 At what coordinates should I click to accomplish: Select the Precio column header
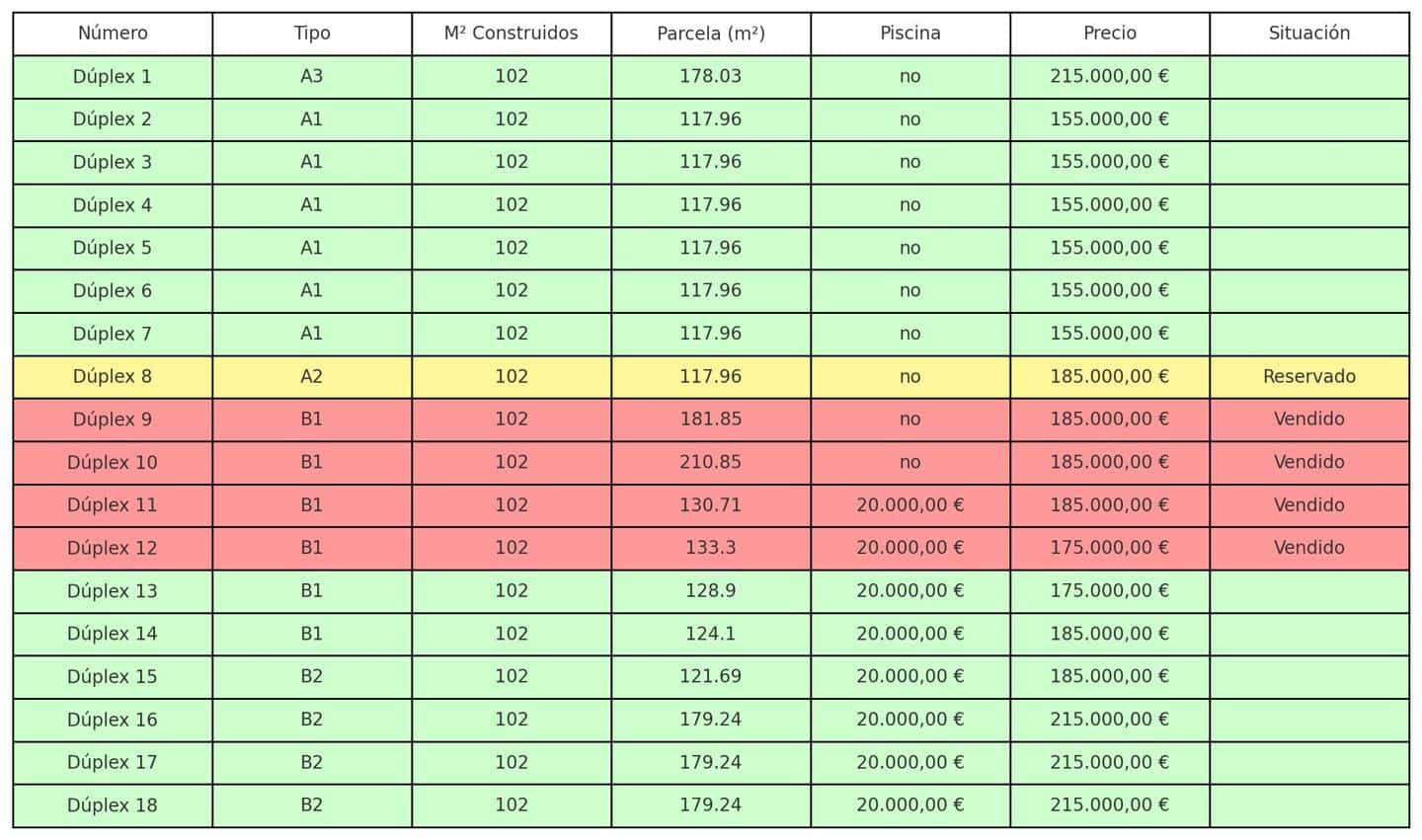[x=1110, y=34]
